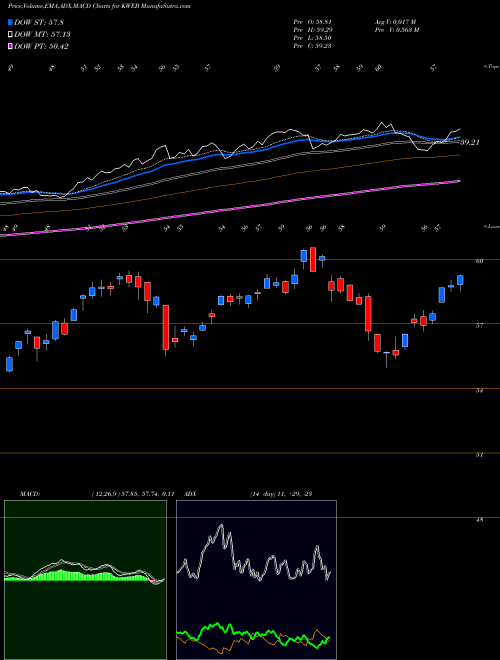Image resolution: width=500 pixels, height=660 pixels.
Task: Click the 'DOW MT: 57.13' label
Action: [42, 35]
